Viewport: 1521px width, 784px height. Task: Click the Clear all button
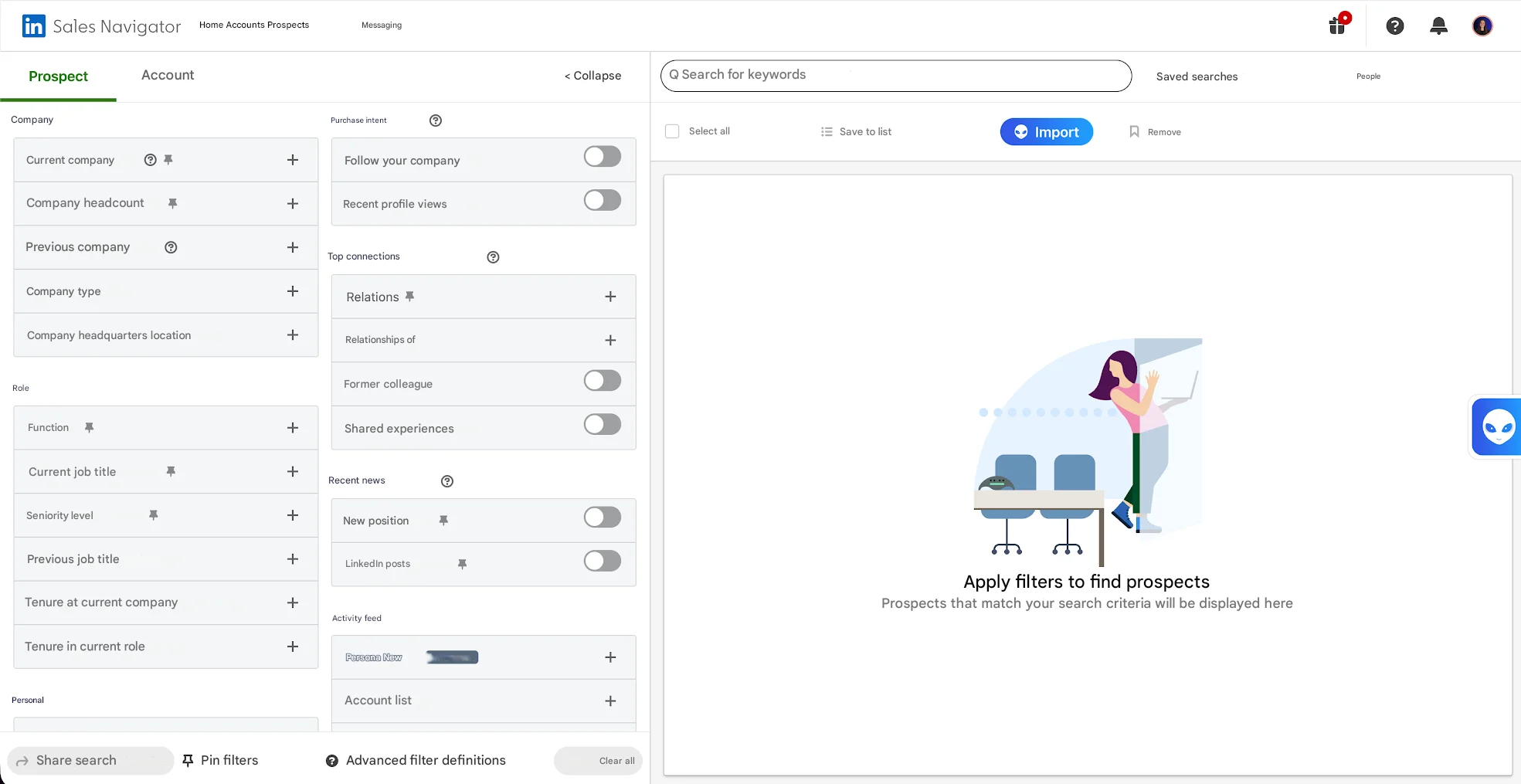click(598, 761)
